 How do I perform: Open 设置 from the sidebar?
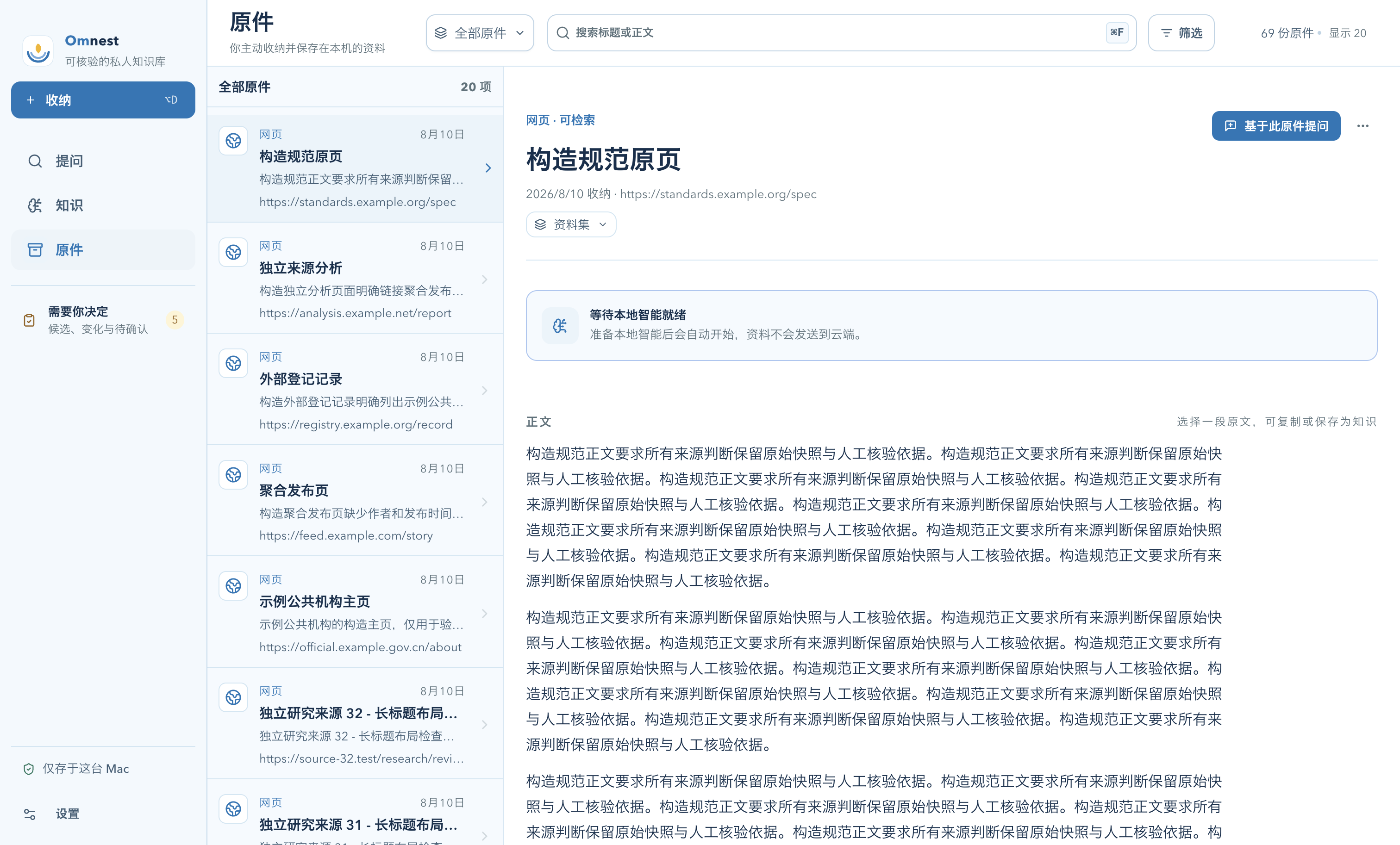103,813
